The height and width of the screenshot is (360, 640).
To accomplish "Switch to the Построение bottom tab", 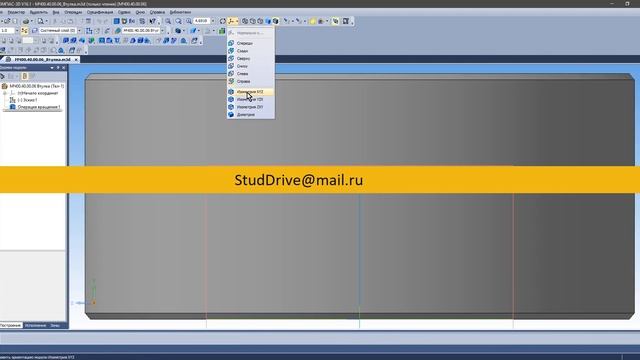I will point(10,325).
